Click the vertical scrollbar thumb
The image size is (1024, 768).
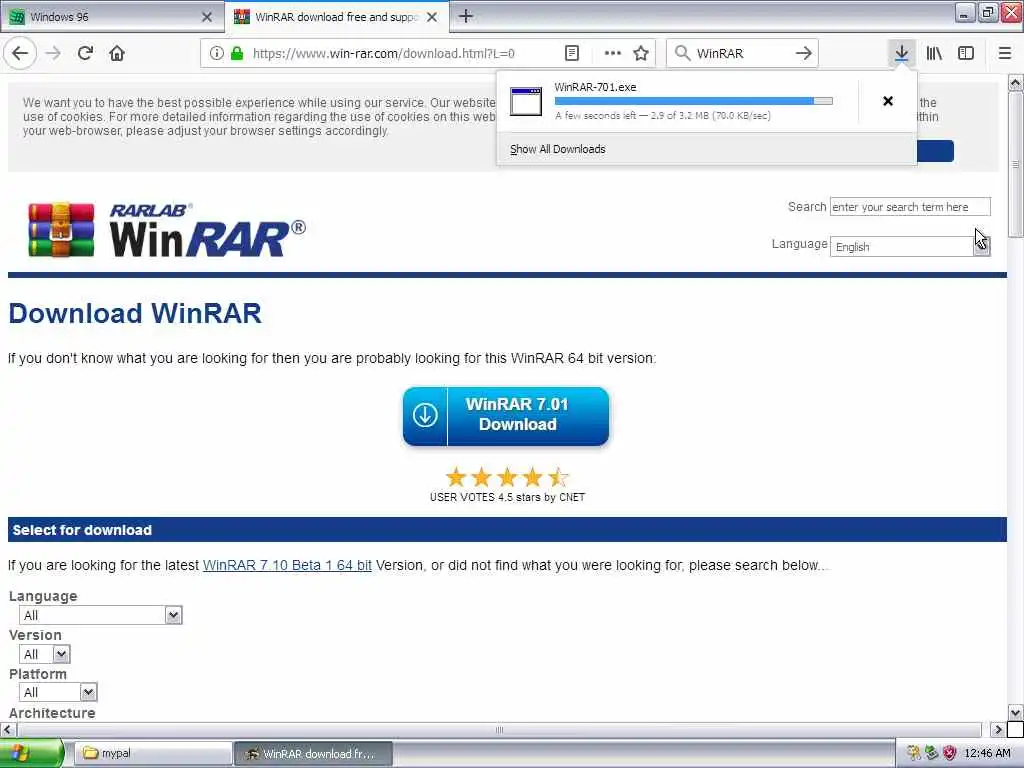1015,163
